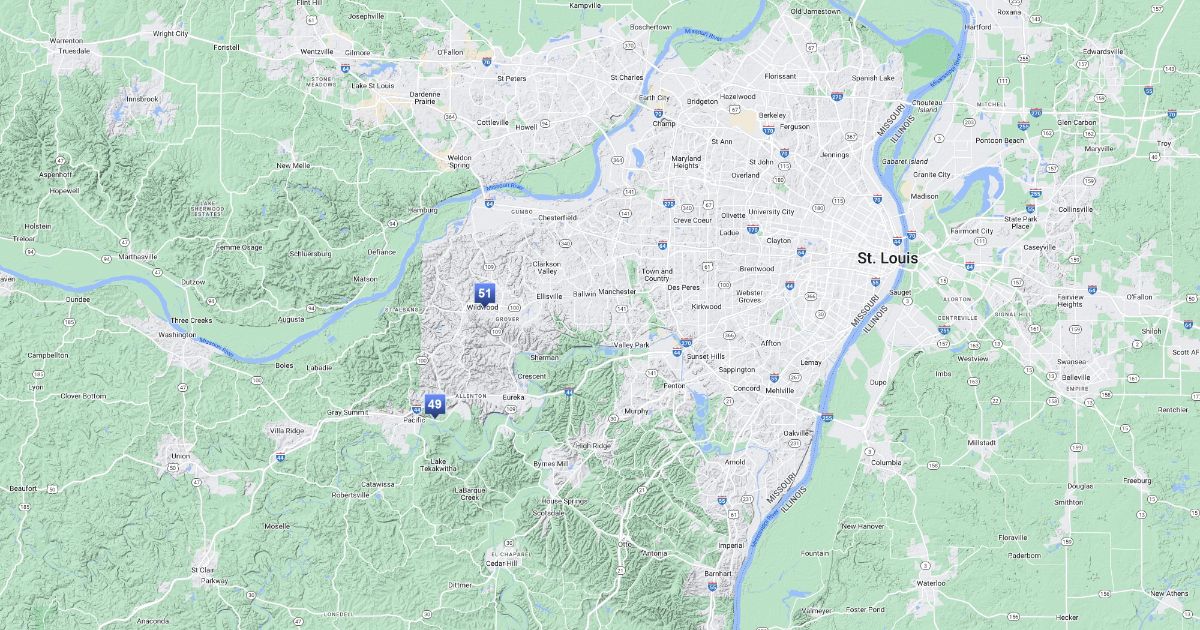This screenshot has height=630, width=1200.
Task: Select the Town and Country label
Action: click(x=657, y=274)
